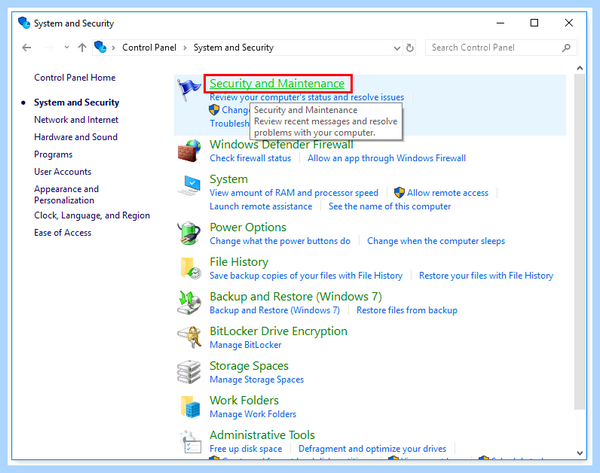Select Programs category in sidebar
Screen dimensions: 600x473
coord(53,155)
